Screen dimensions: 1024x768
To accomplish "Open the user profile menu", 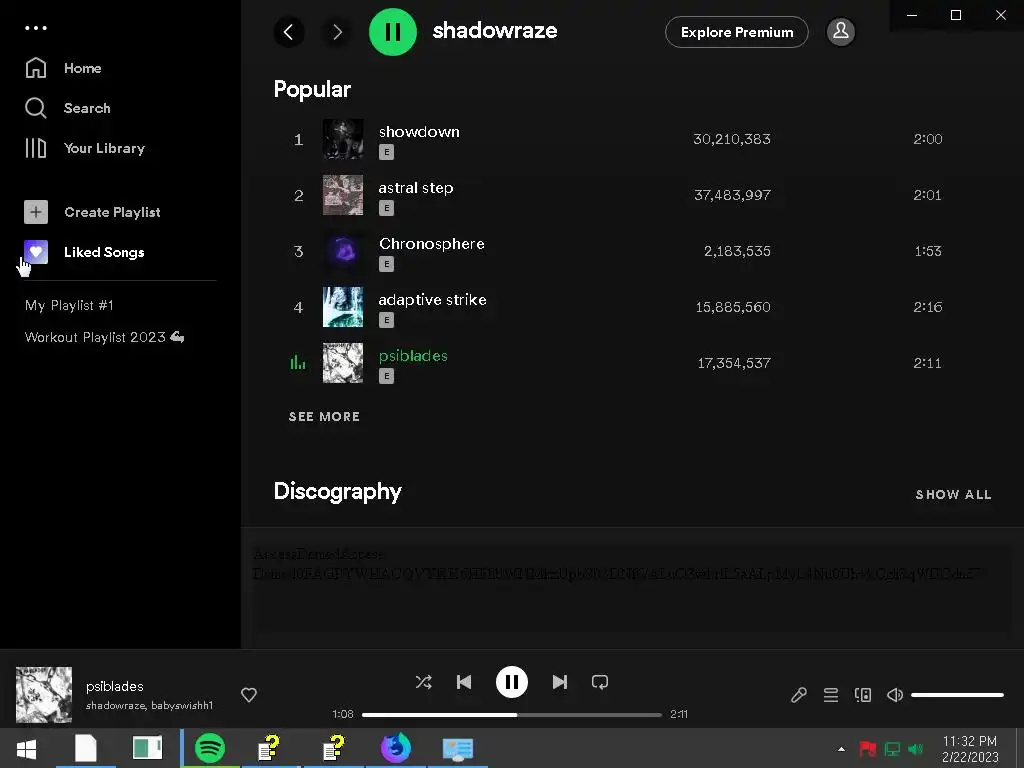I will [x=840, y=31].
